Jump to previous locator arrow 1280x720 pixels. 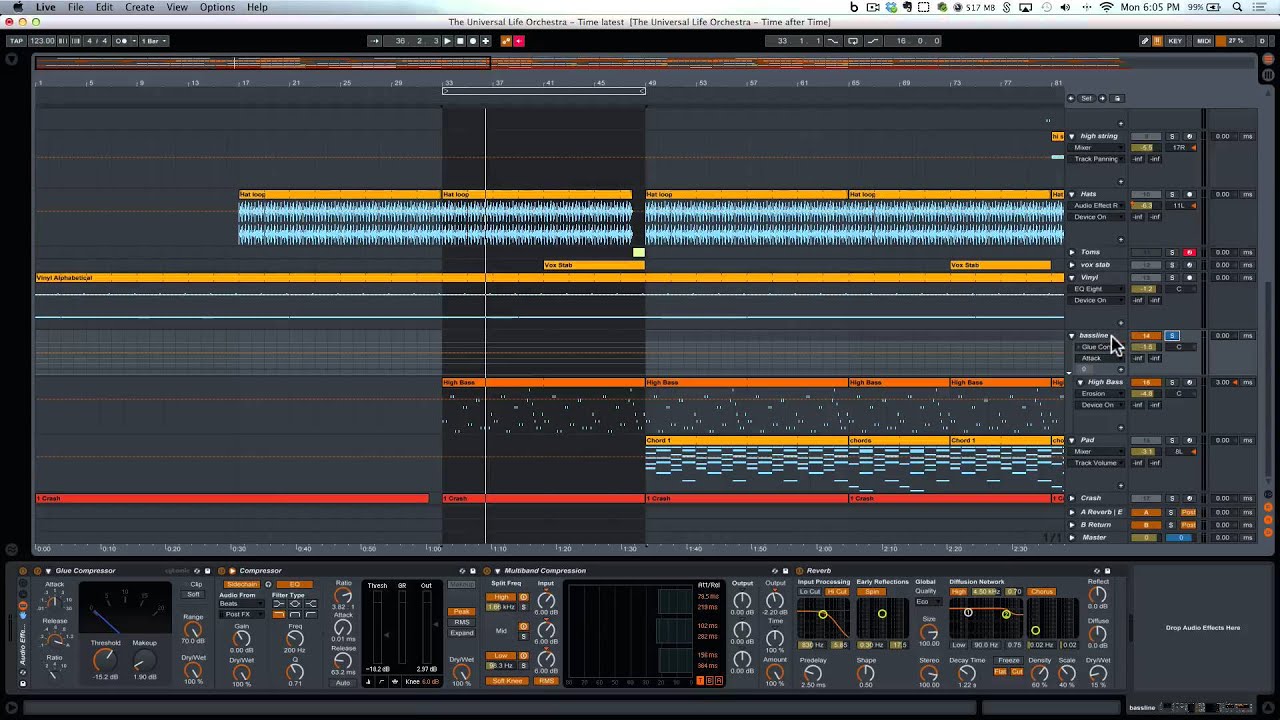pyautogui.click(x=1071, y=98)
